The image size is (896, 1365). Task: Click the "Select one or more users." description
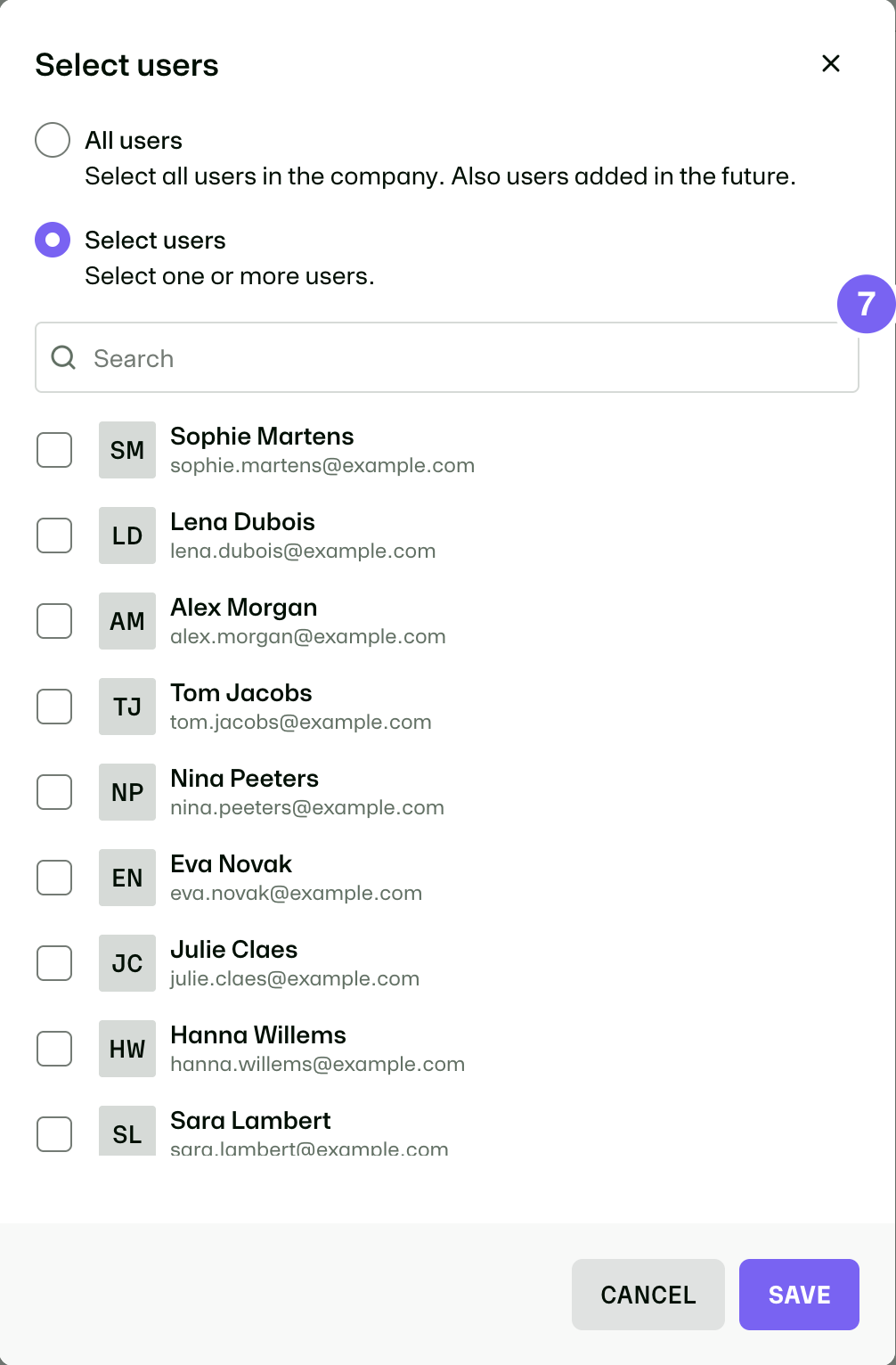230,276
